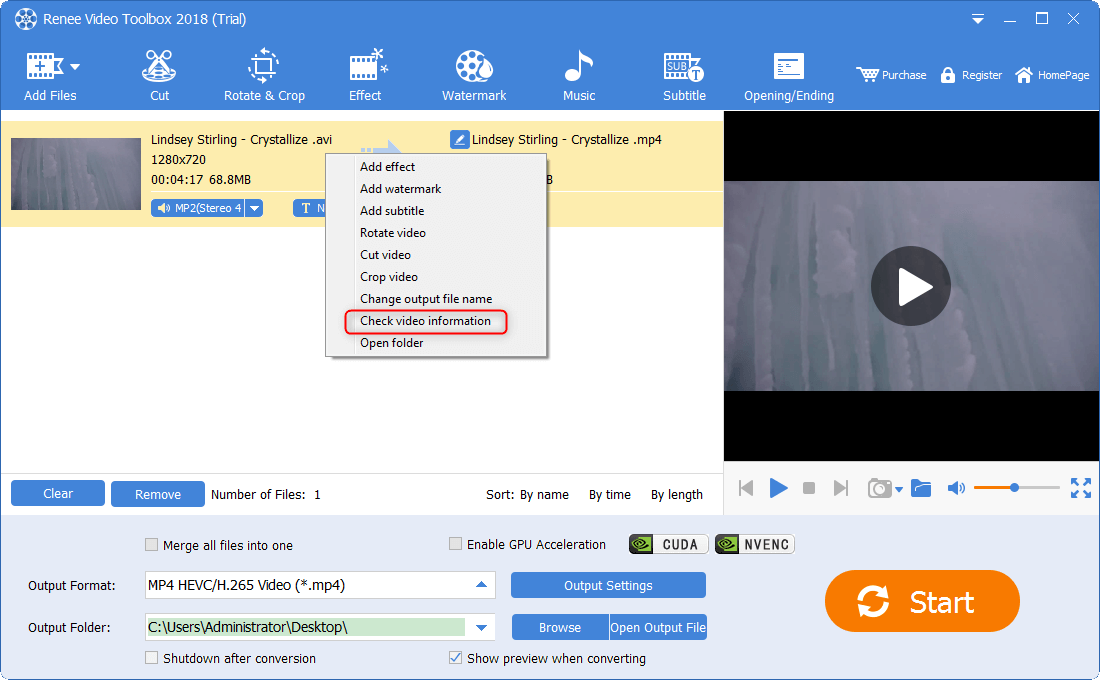Enable GPU Acceleration checkbox
The image size is (1100, 680).
[455, 544]
